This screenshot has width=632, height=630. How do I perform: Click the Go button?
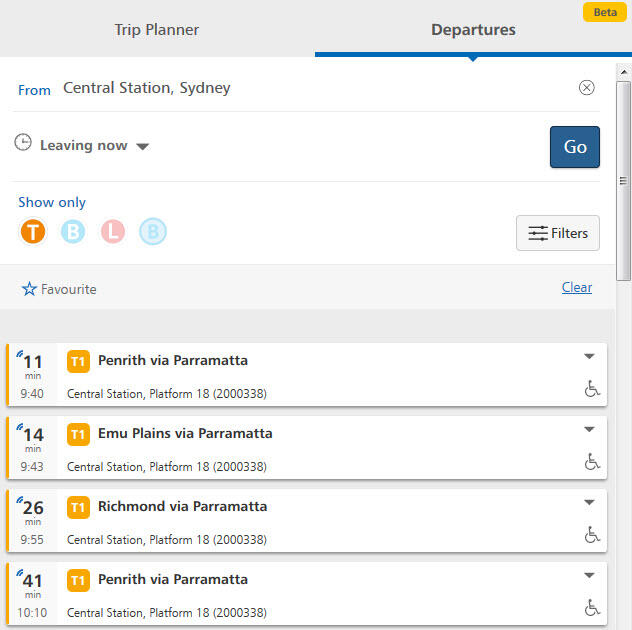575,147
